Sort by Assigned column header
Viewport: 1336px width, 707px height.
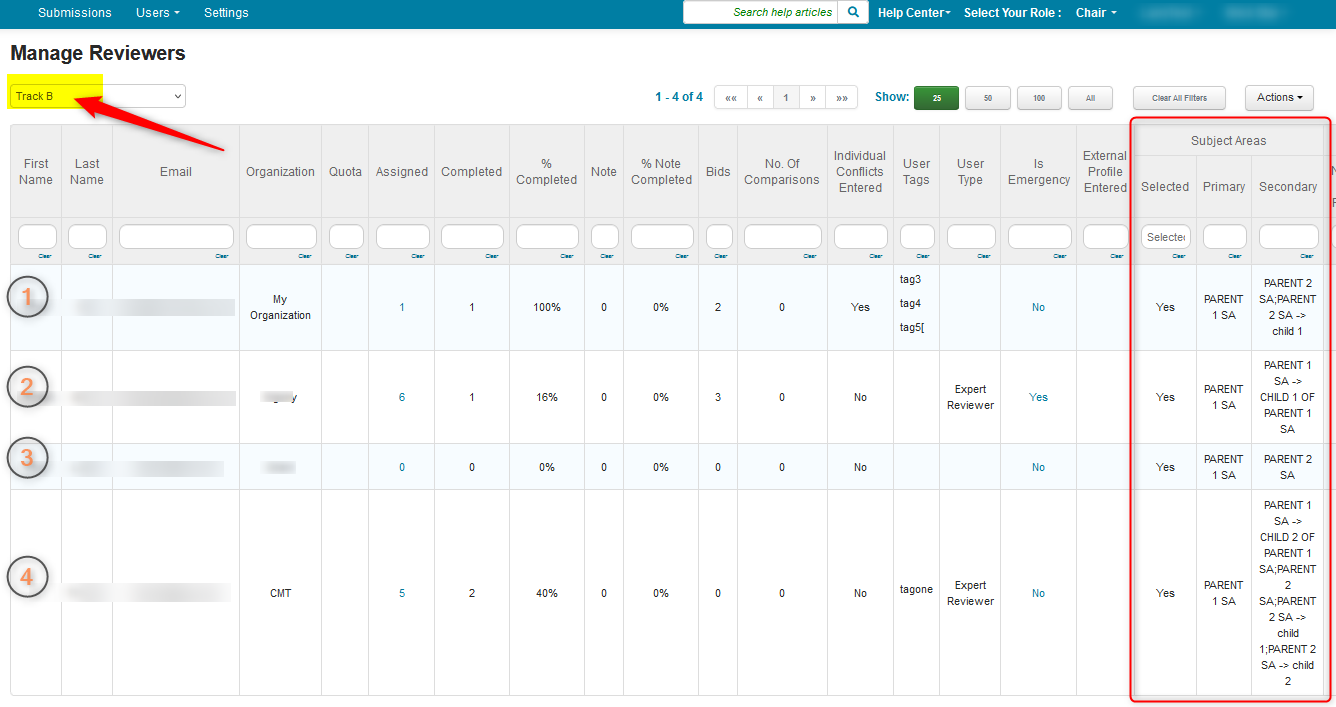click(402, 172)
